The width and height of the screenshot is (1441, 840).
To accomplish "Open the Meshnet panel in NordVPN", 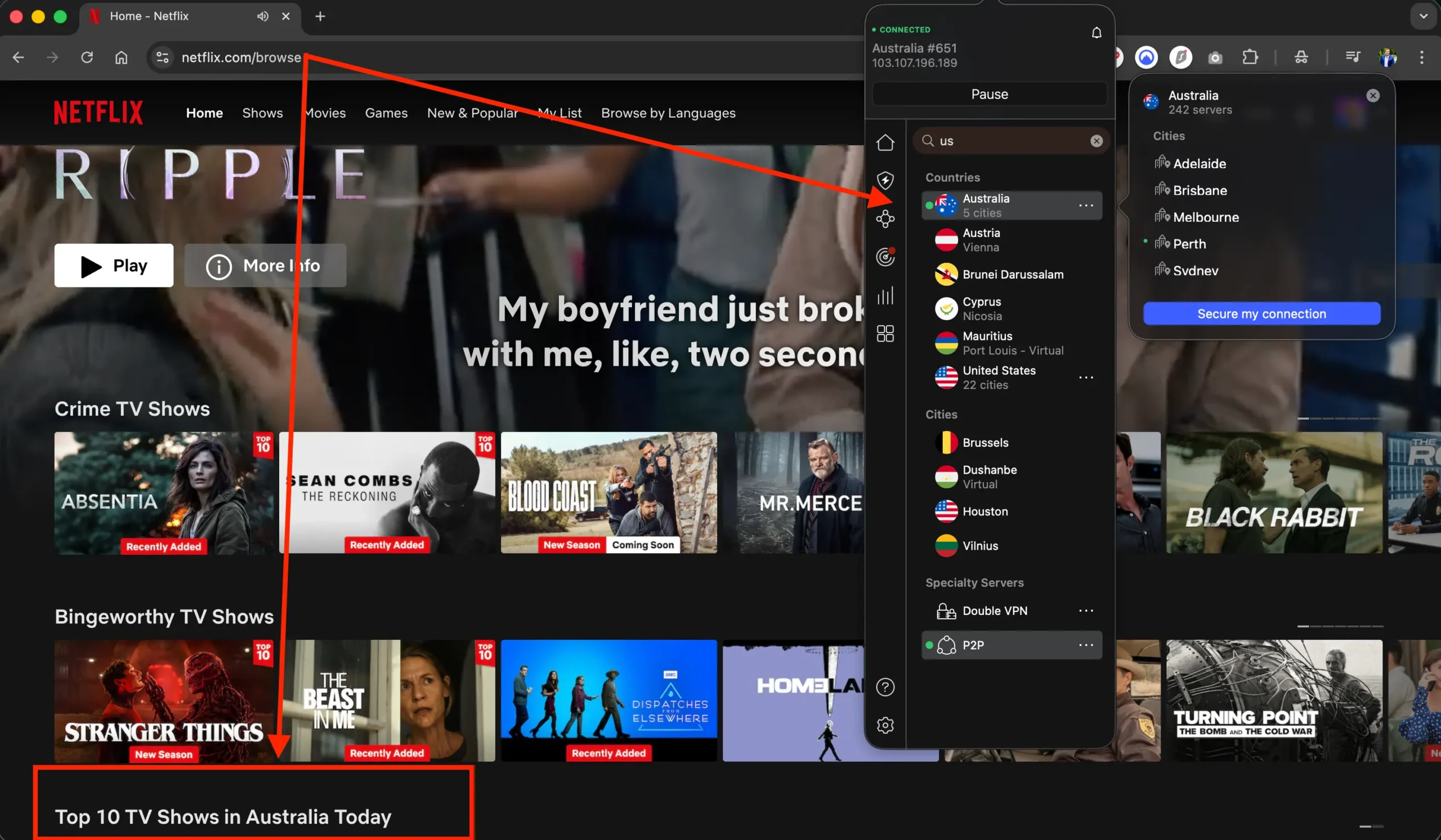I will [885, 219].
